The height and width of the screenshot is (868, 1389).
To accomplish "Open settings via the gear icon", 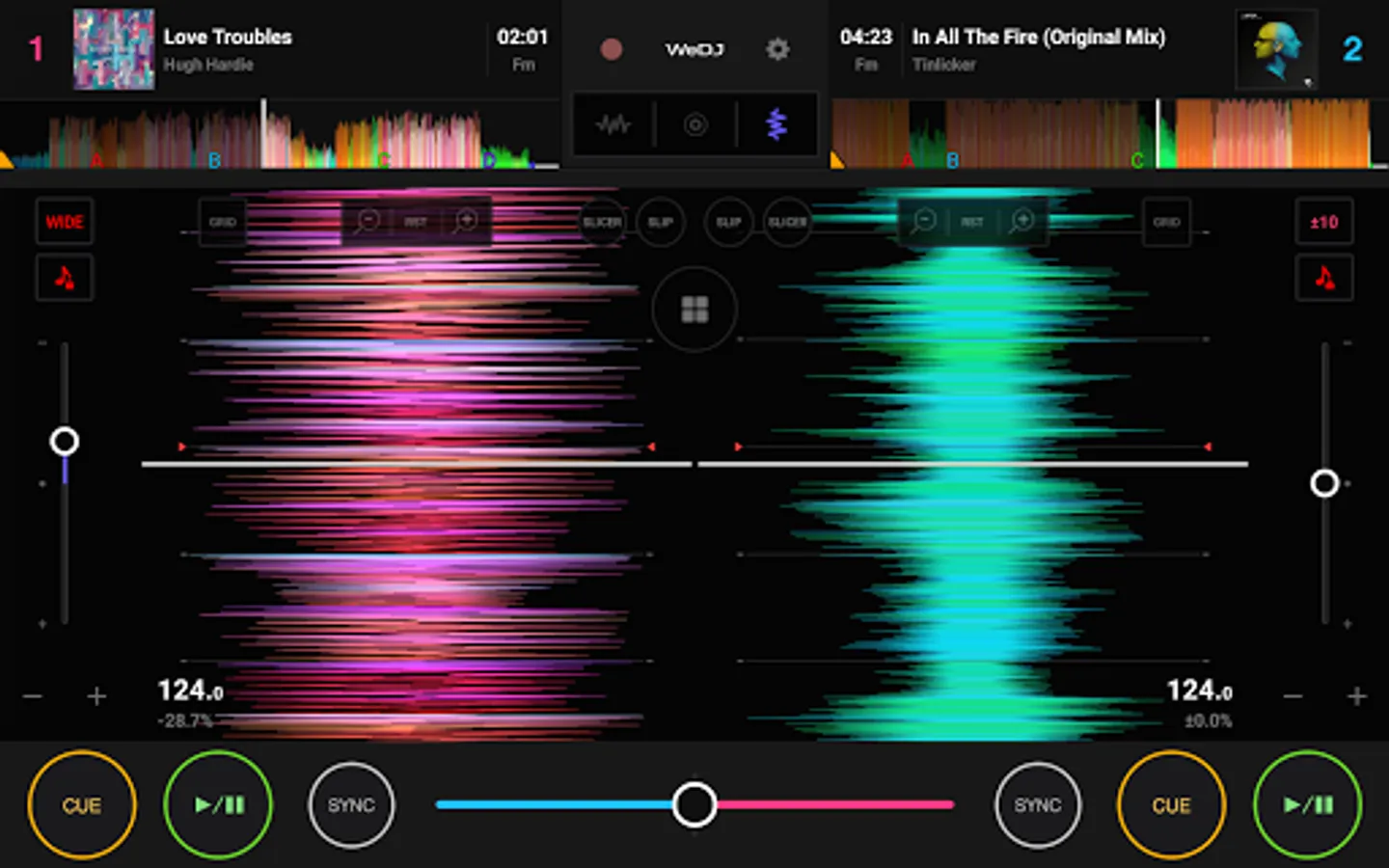I will point(777,49).
